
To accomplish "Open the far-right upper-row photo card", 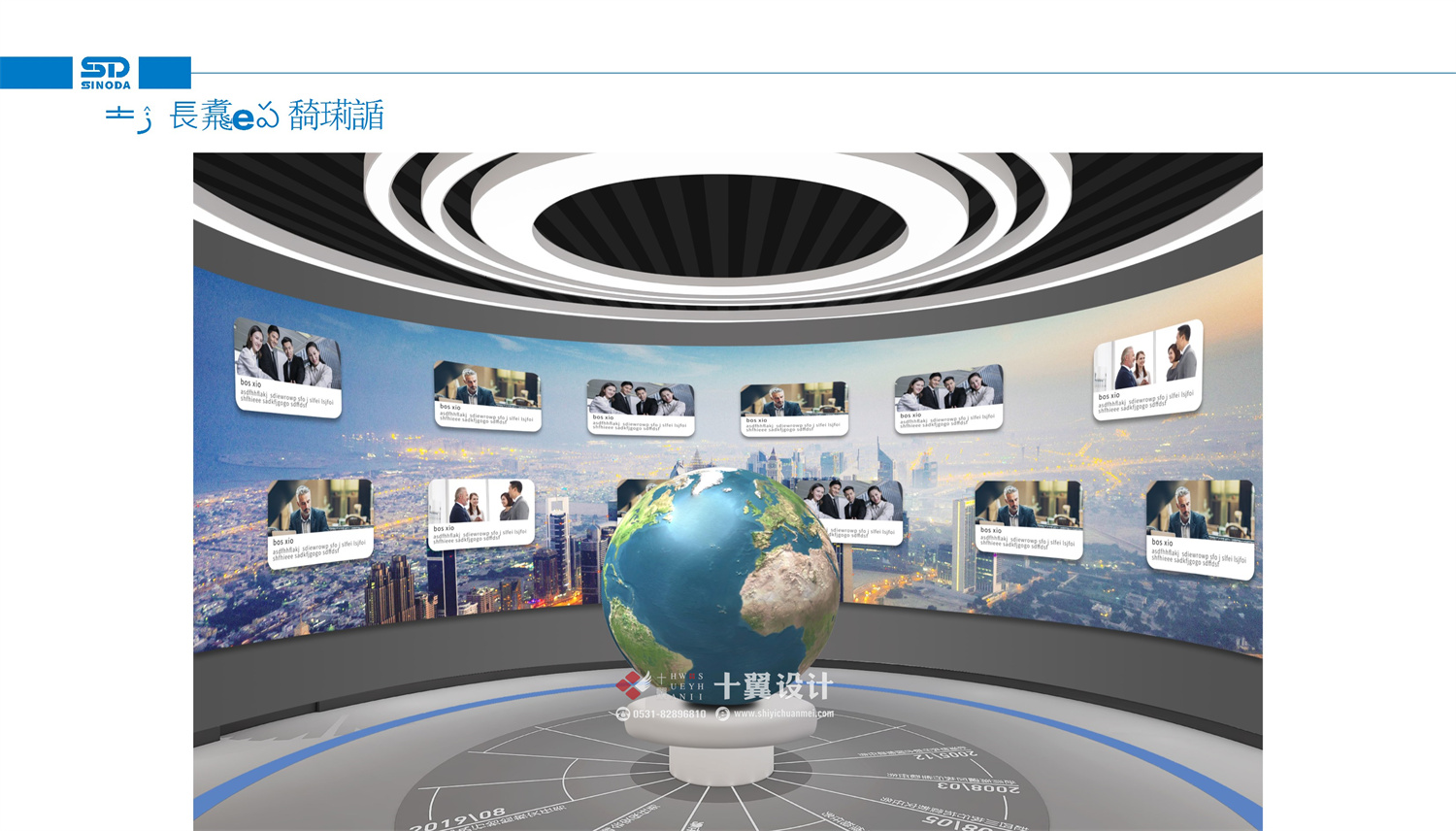I will coord(1148,370).
